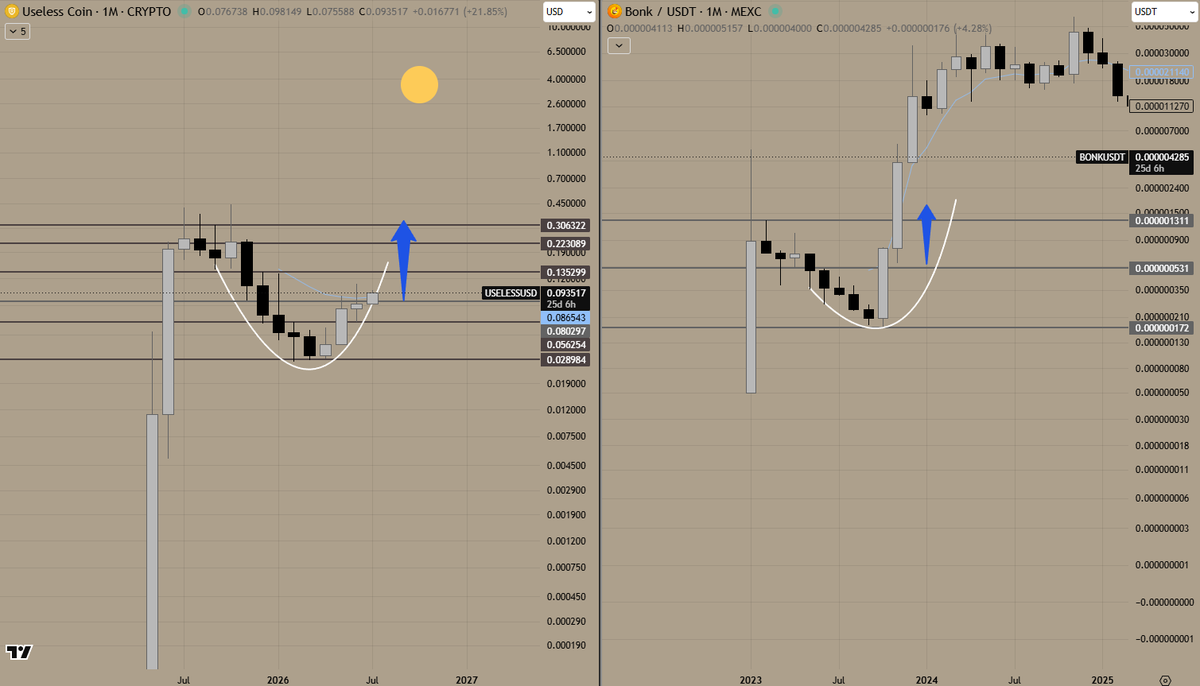Click the TradingView logo on Useless Coin chart
This screenshot has width=1200, height=686.
[x=19, y=652]
